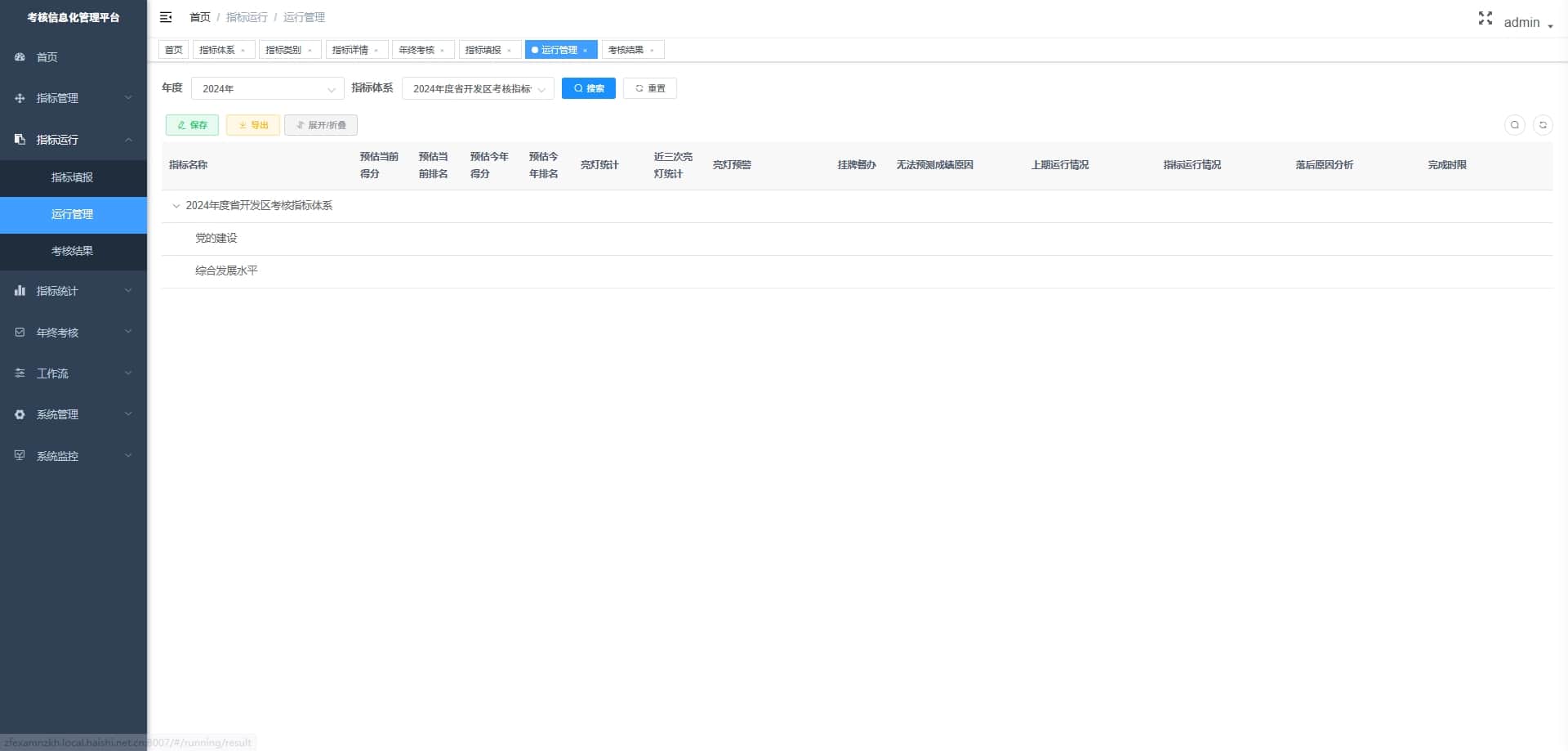Click the 展开/折叠 button
The width and height of the screenshot is (1568, 751).
(321, 125)
